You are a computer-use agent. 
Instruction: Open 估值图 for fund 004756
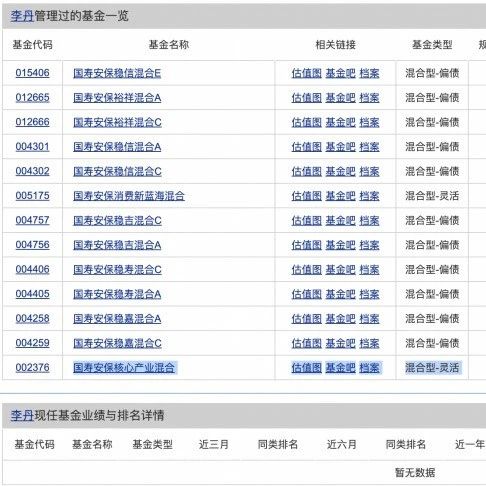tap(307, 245)
